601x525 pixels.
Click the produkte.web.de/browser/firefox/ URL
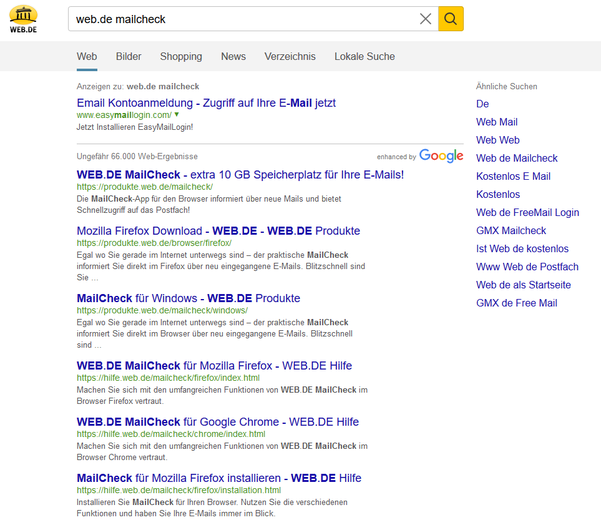pos(154,243)
